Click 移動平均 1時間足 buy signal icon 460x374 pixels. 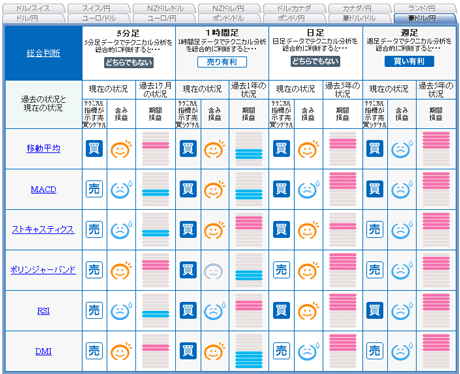click(188, 149)
